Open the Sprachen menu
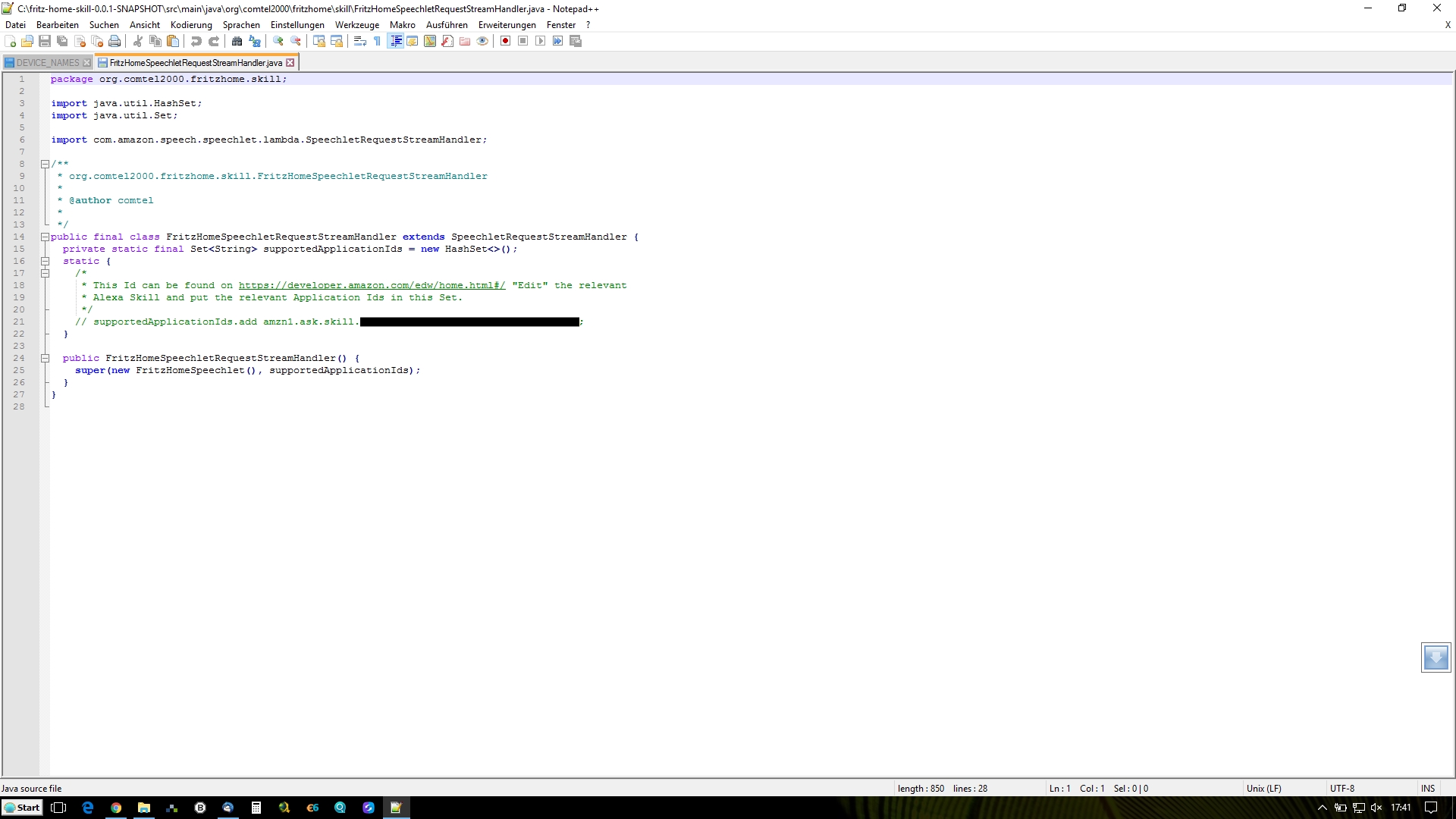Screen dimensions: 1456x819 pyautogui.click(x=240, y=25)
